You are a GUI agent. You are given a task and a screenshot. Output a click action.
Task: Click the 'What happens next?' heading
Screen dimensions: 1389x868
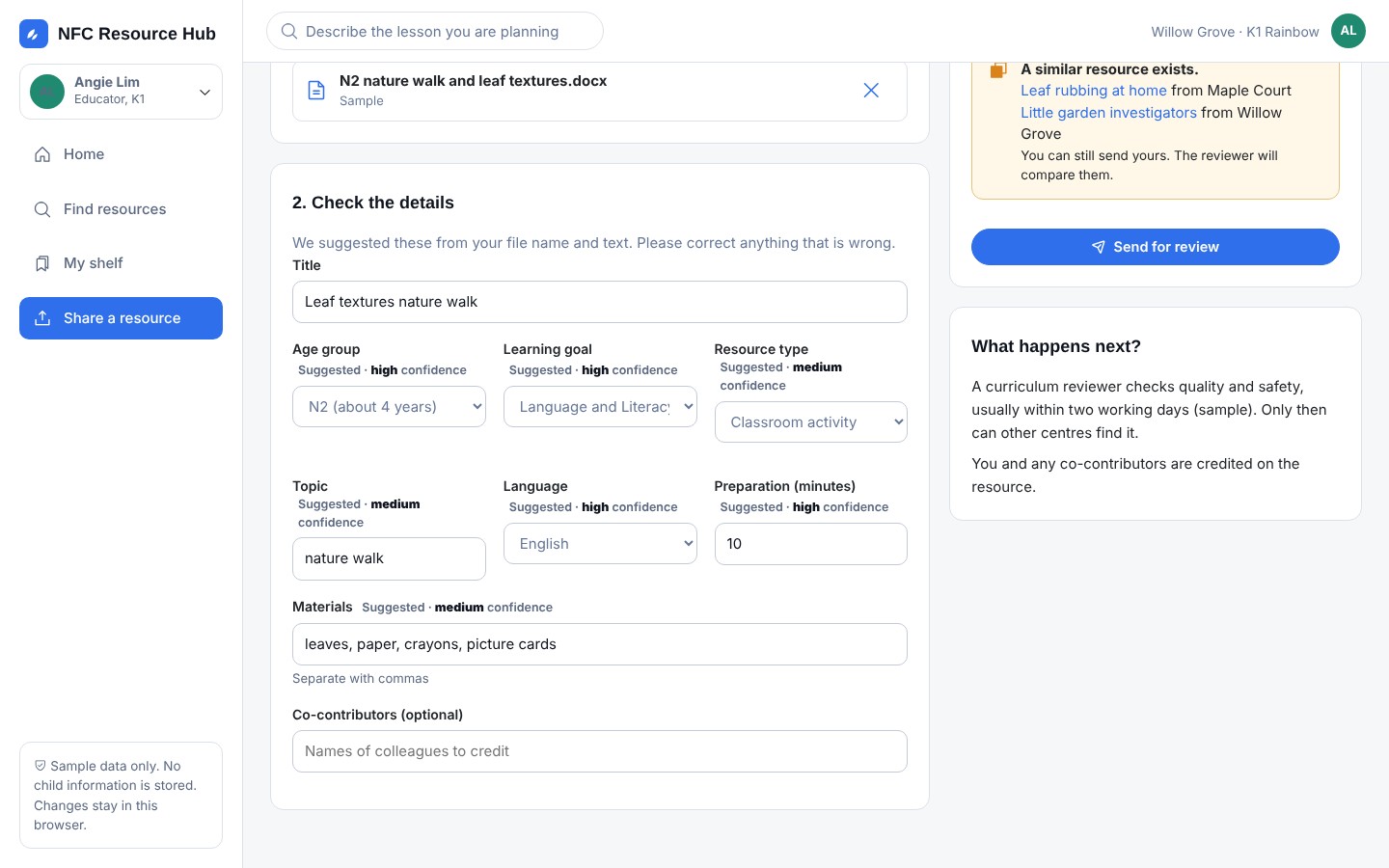[1056, 346]
